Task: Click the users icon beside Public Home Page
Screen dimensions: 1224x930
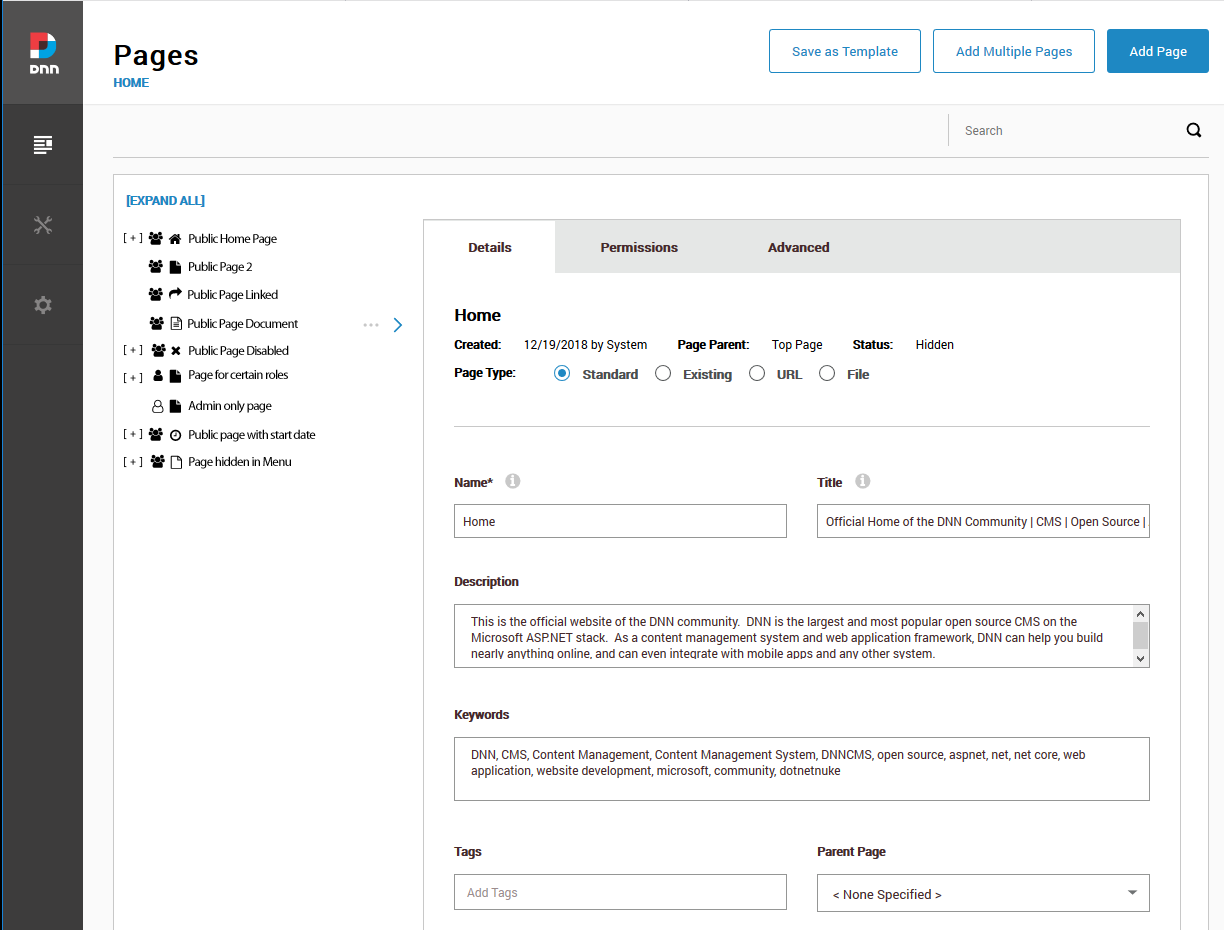Action: coord(156,239)
